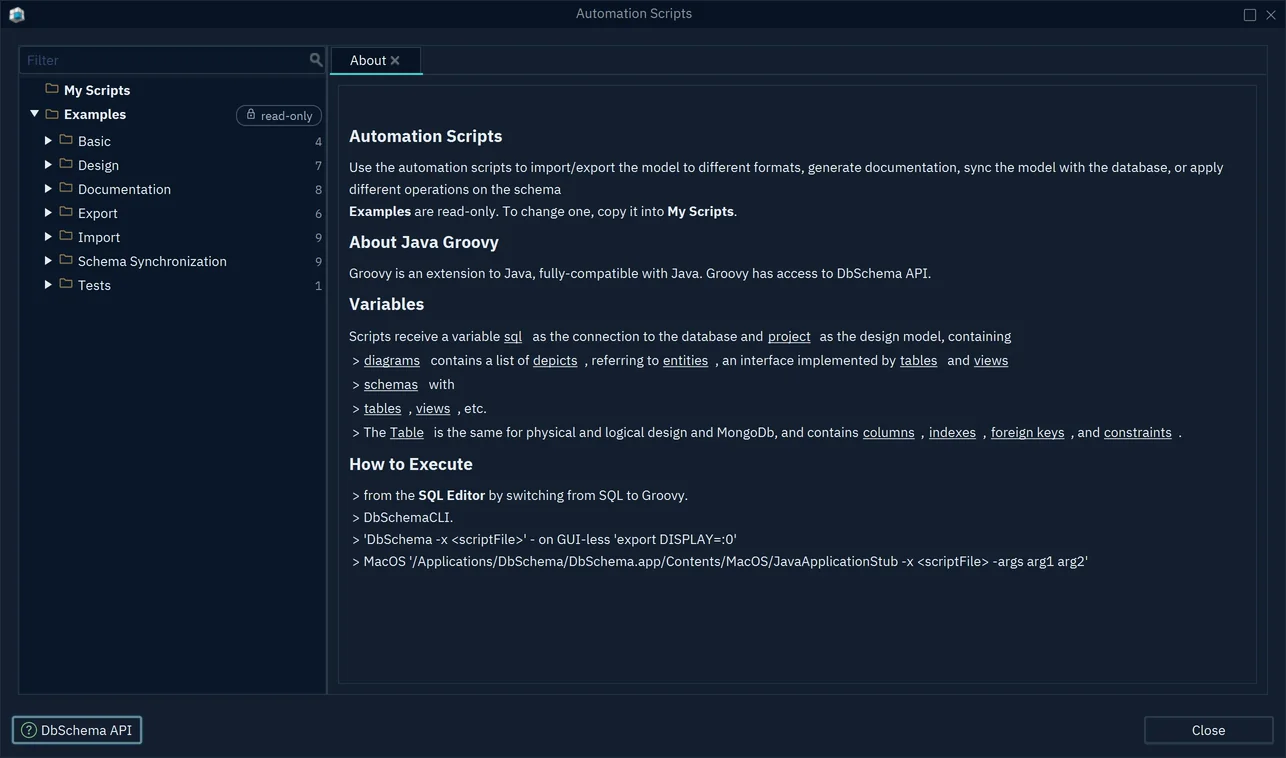This screenshot has width=1286, height=758.
Task: Click the Examples folder icon
Action: [x=52, y=114]
